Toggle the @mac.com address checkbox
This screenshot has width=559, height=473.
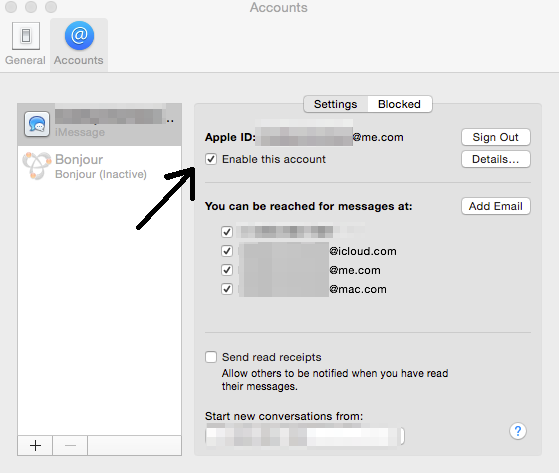click(227, 289)
